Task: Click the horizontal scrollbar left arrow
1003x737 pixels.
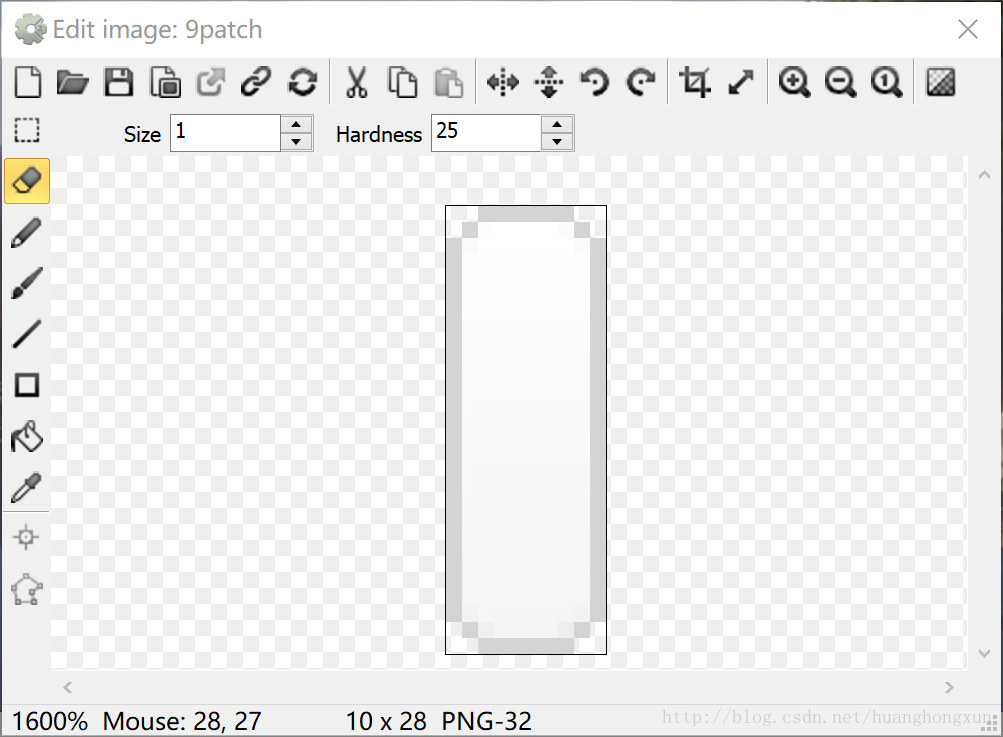Action: click(68, 687)
